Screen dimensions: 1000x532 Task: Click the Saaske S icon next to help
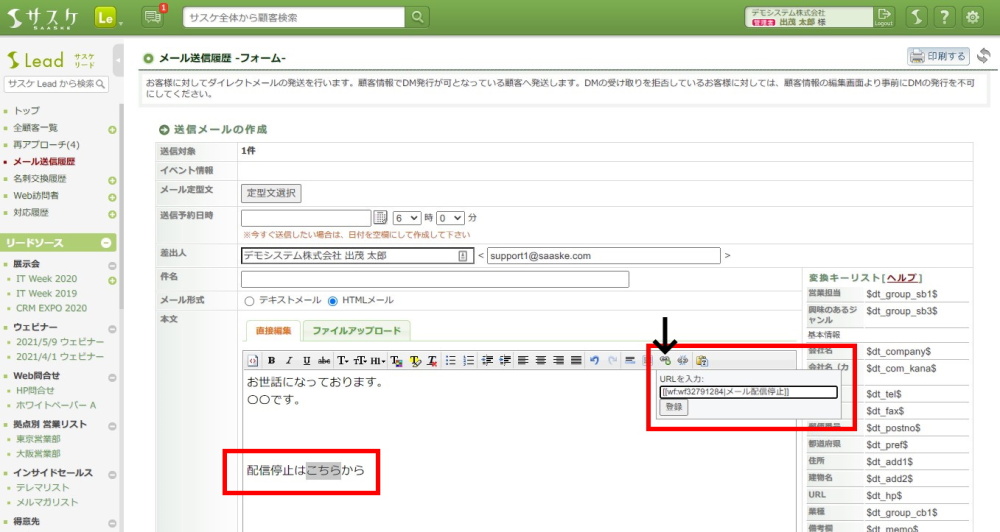(916, 17)
